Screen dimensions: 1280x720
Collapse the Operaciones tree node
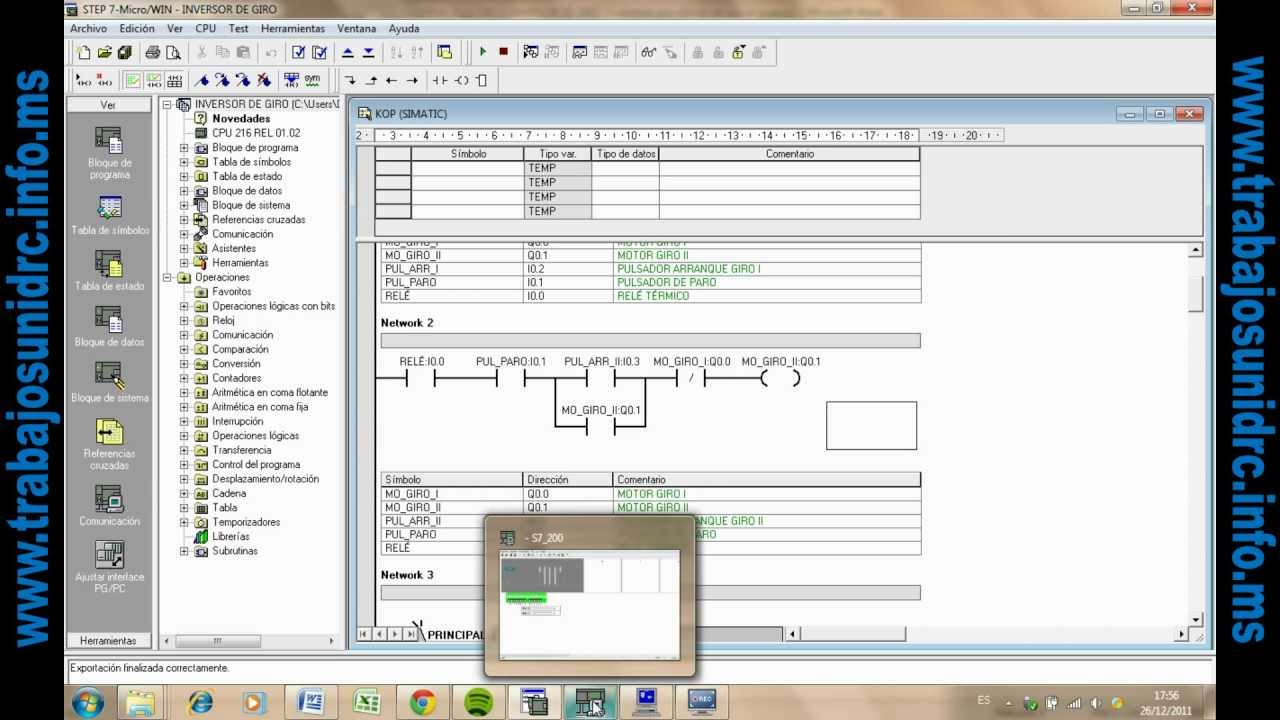click(x=167, y=278)
